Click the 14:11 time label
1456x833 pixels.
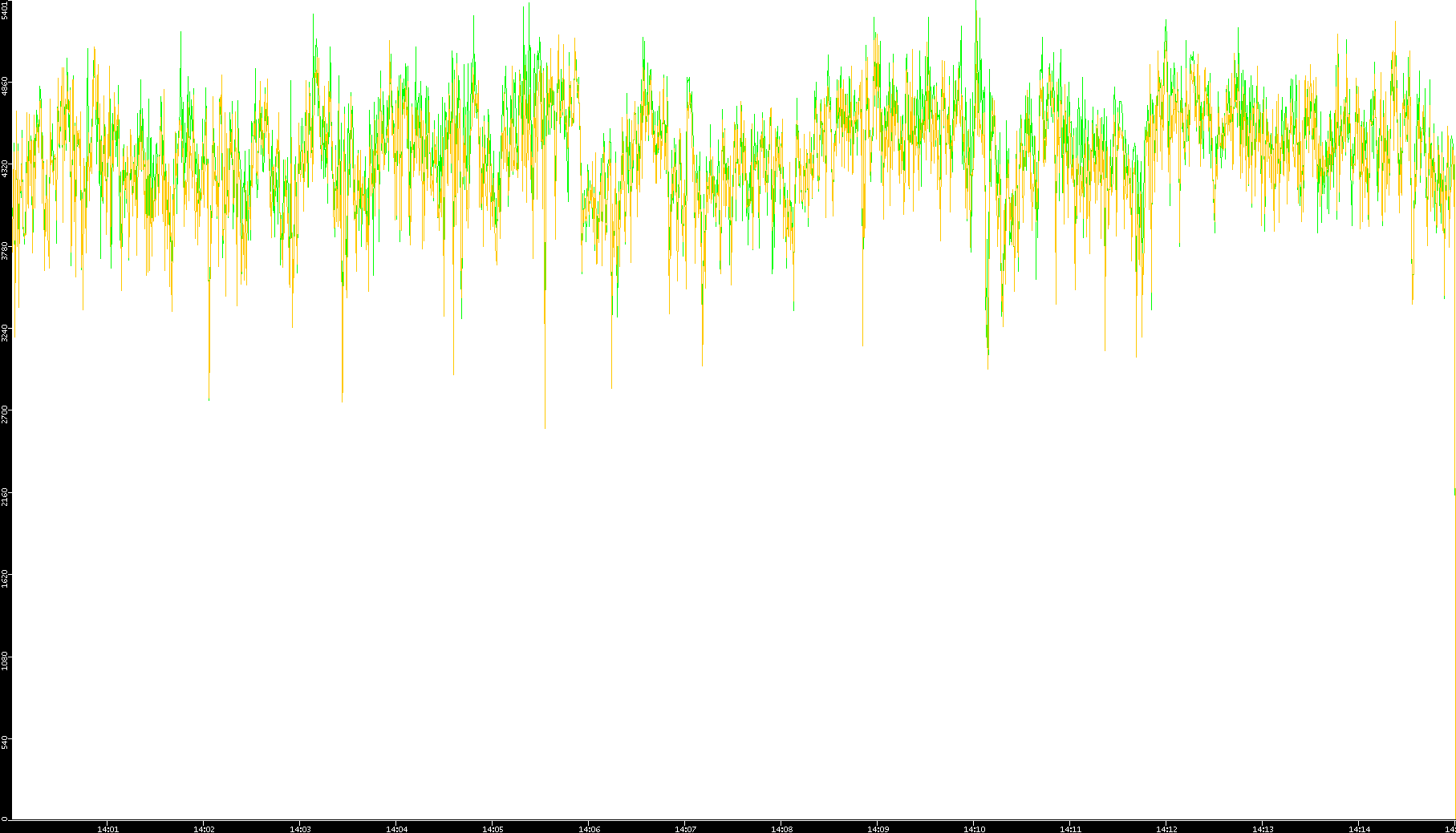[x=1070, y=829]
